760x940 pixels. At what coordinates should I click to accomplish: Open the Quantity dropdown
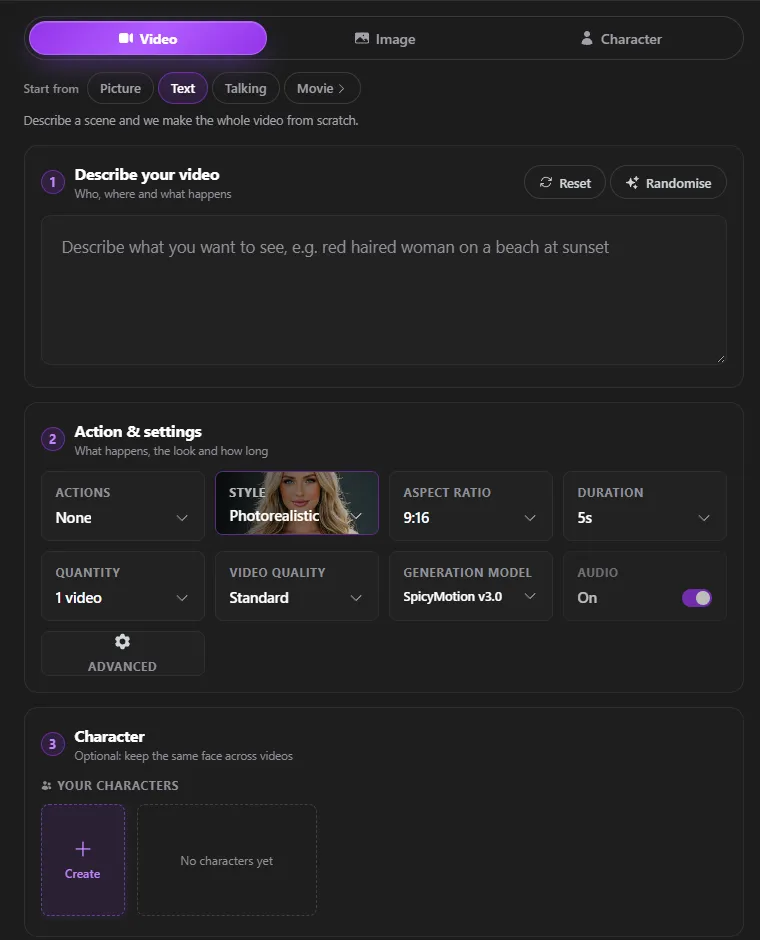pos(123,586)
